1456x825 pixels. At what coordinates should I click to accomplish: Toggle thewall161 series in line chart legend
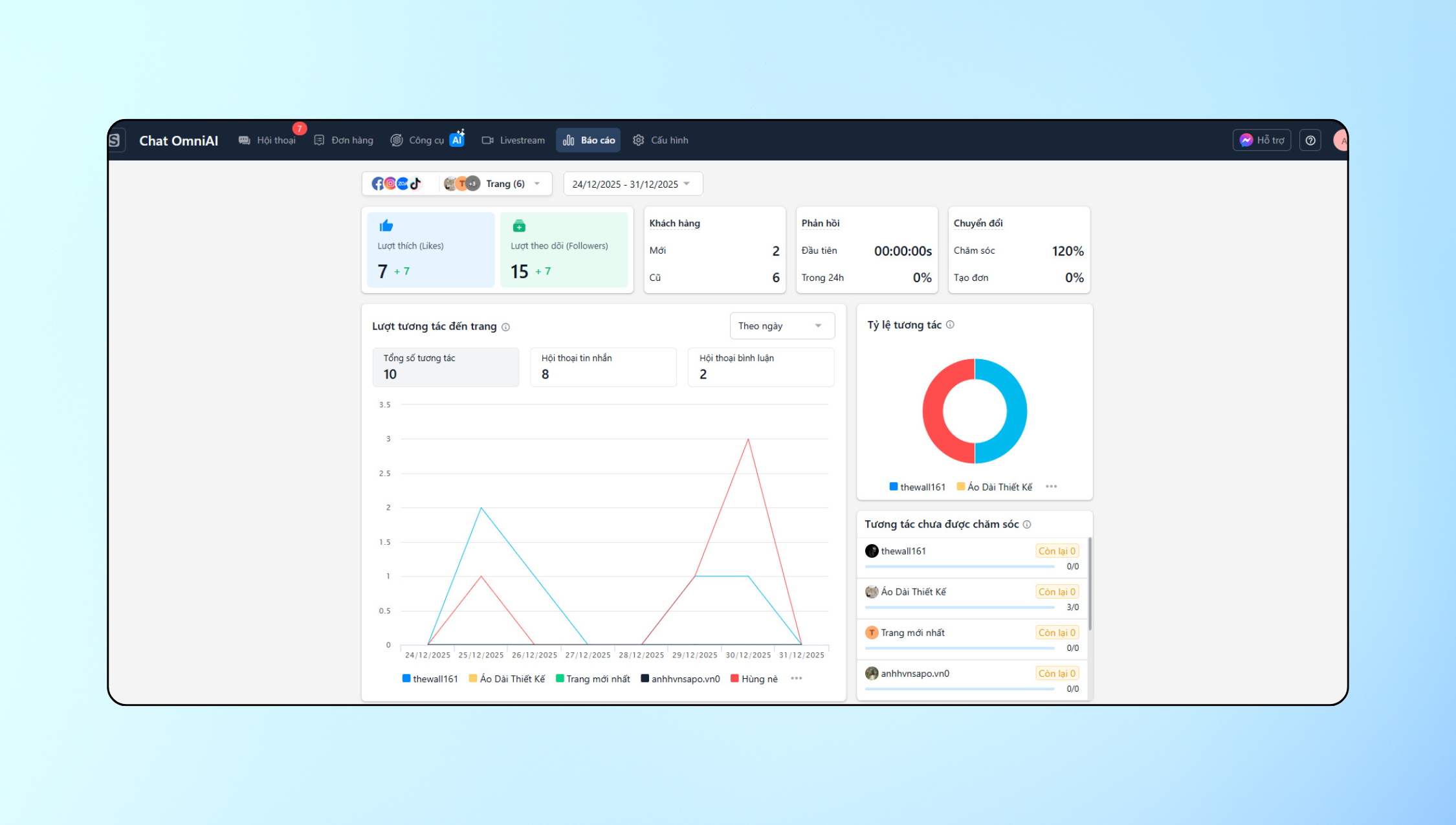click(430, 679)
